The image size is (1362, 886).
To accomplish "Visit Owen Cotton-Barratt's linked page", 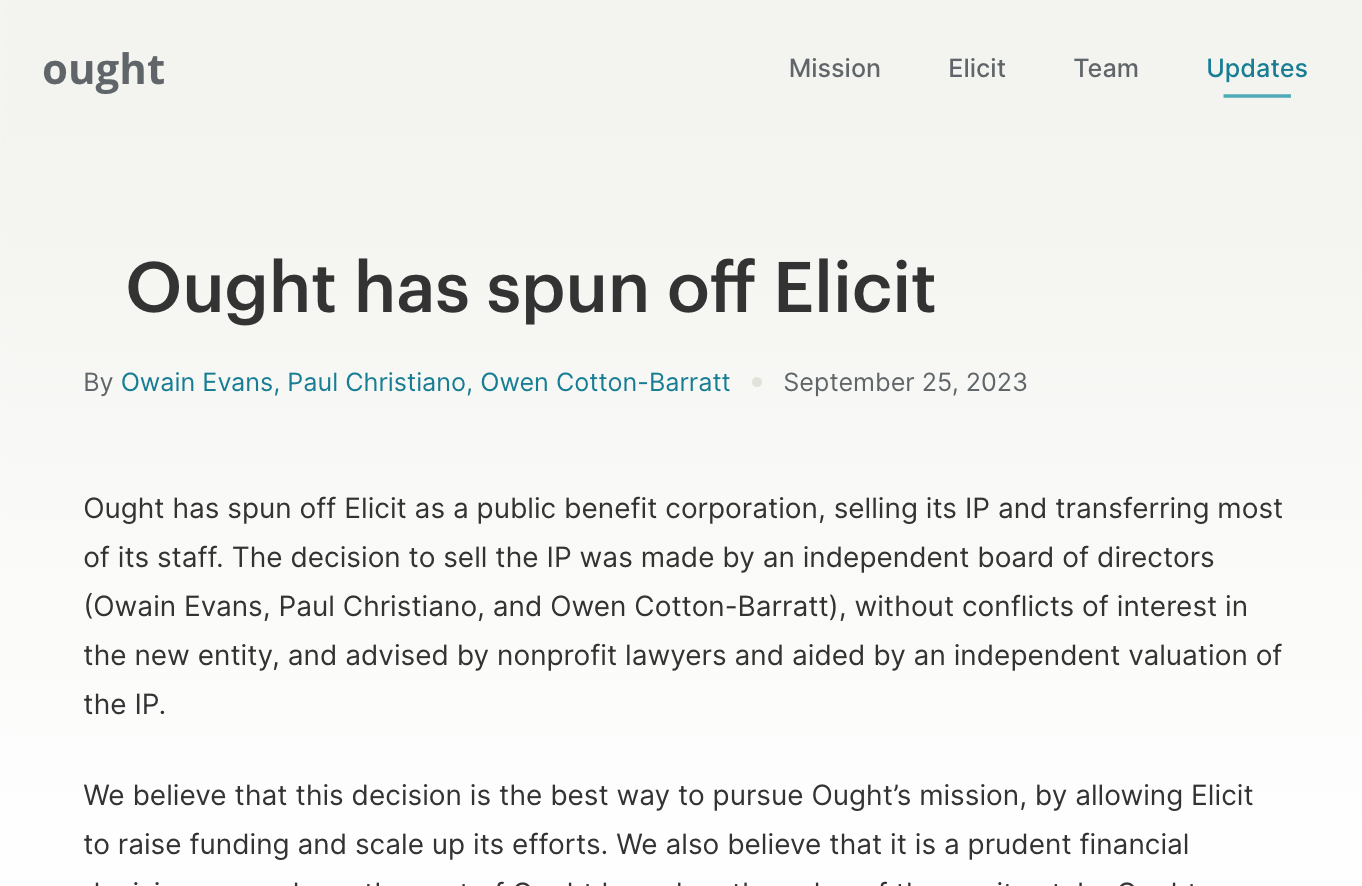I will coord(605,382).
